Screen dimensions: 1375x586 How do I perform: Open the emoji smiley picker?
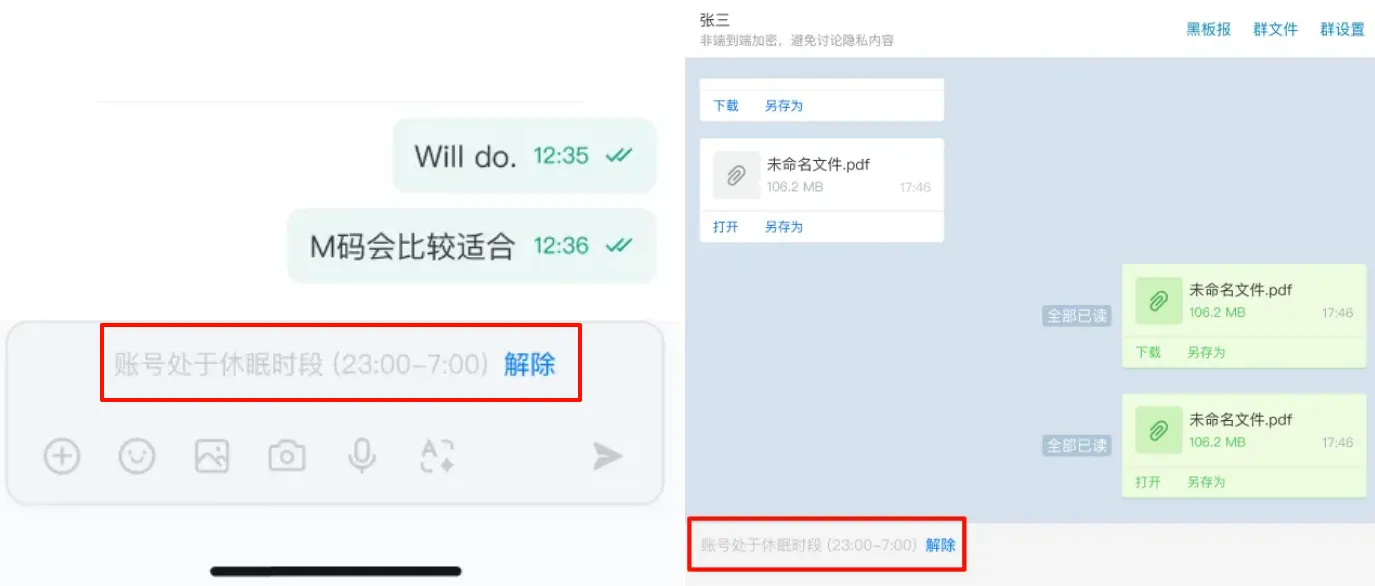[x=137, y=457]
